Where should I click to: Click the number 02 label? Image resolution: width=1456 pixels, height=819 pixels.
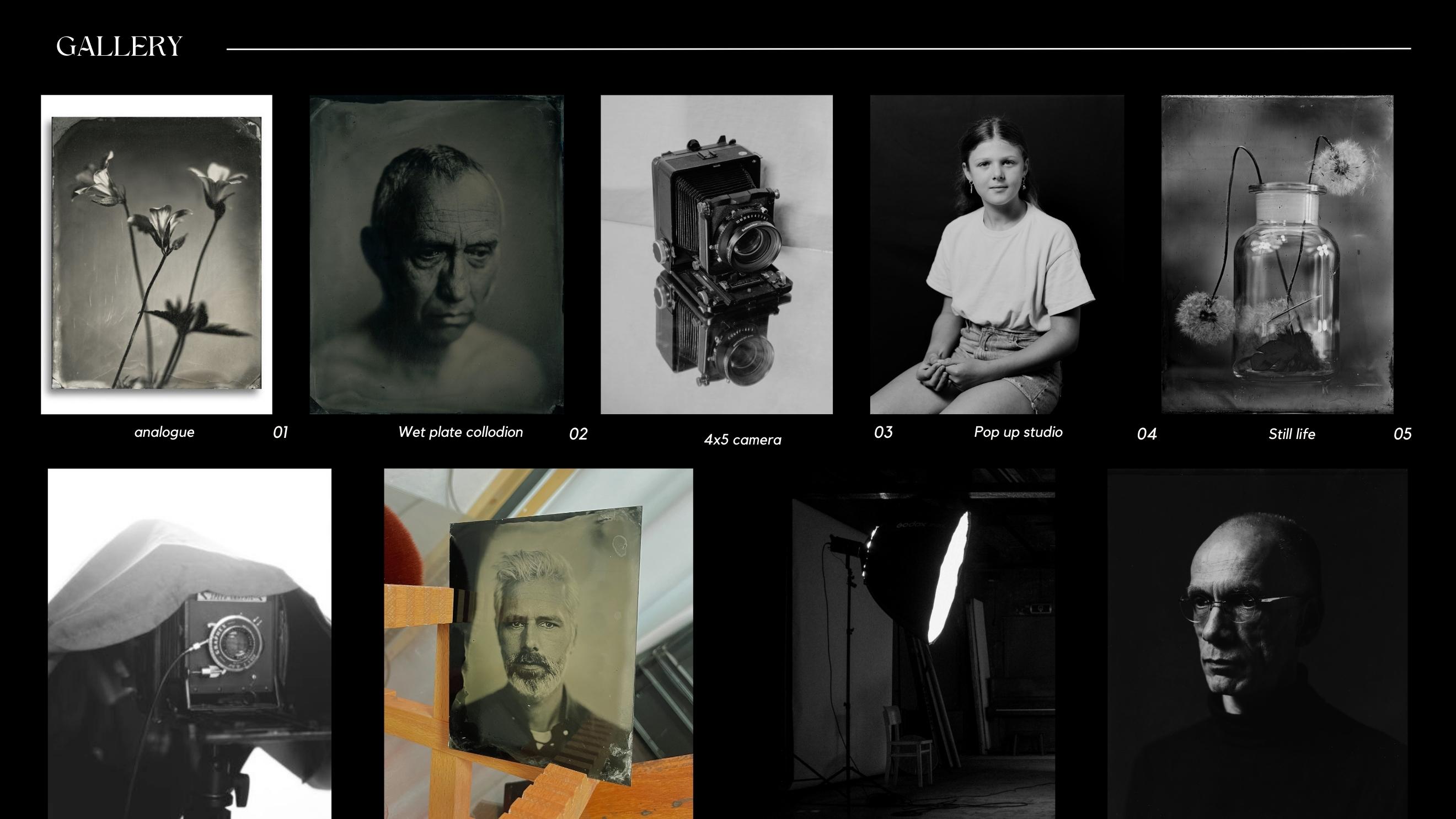578,434
